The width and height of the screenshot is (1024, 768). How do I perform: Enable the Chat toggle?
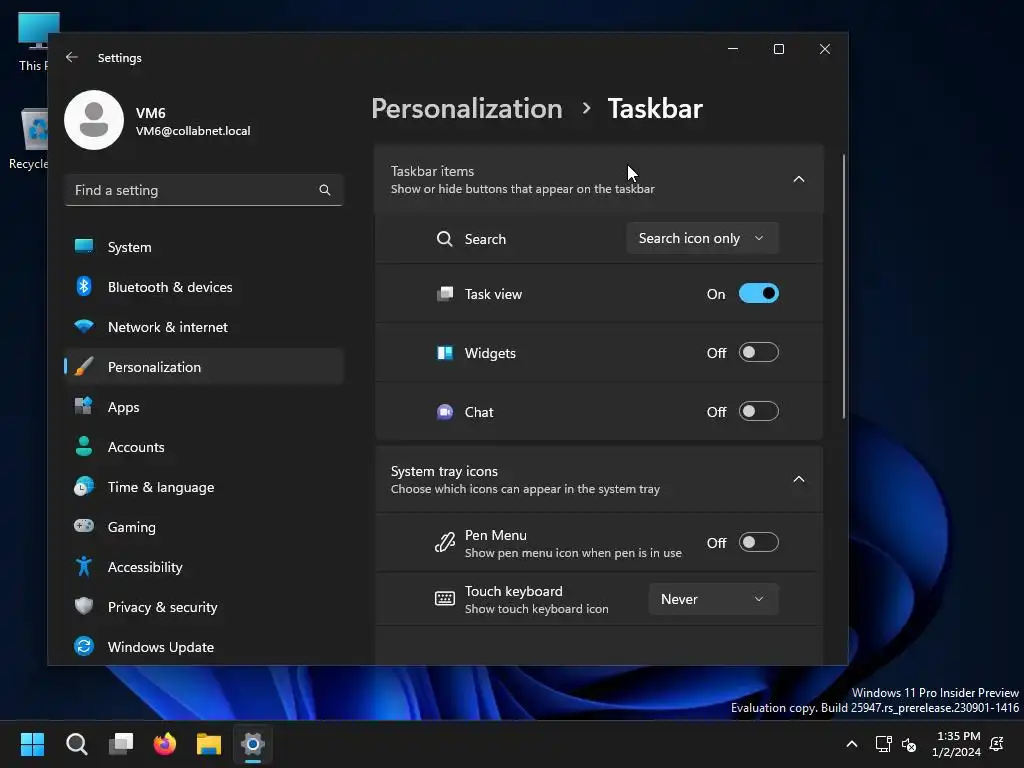[758, 411]
